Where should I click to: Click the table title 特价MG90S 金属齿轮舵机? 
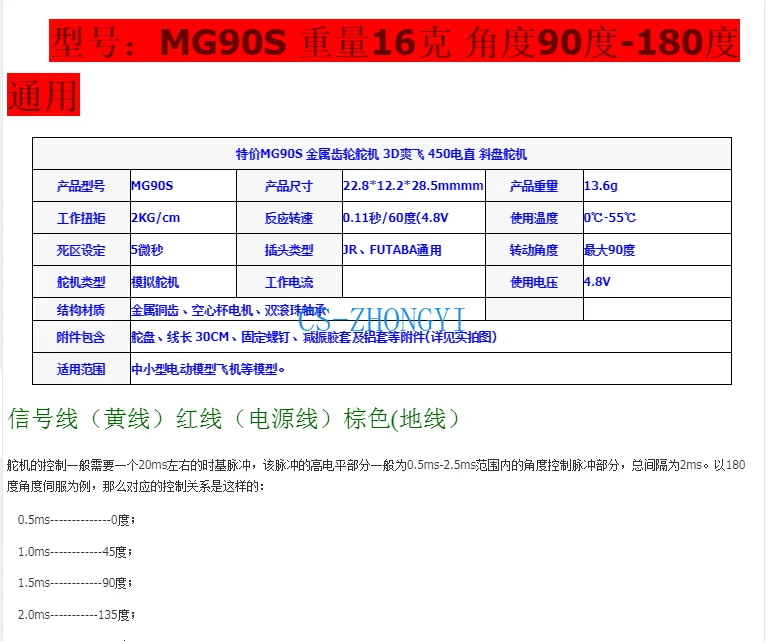click(382, 154)
